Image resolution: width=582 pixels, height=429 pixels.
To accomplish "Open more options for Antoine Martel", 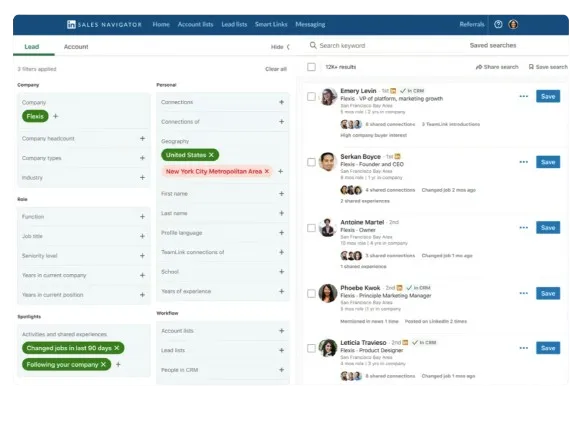I will pyautogui.click(x=524, y=227).
